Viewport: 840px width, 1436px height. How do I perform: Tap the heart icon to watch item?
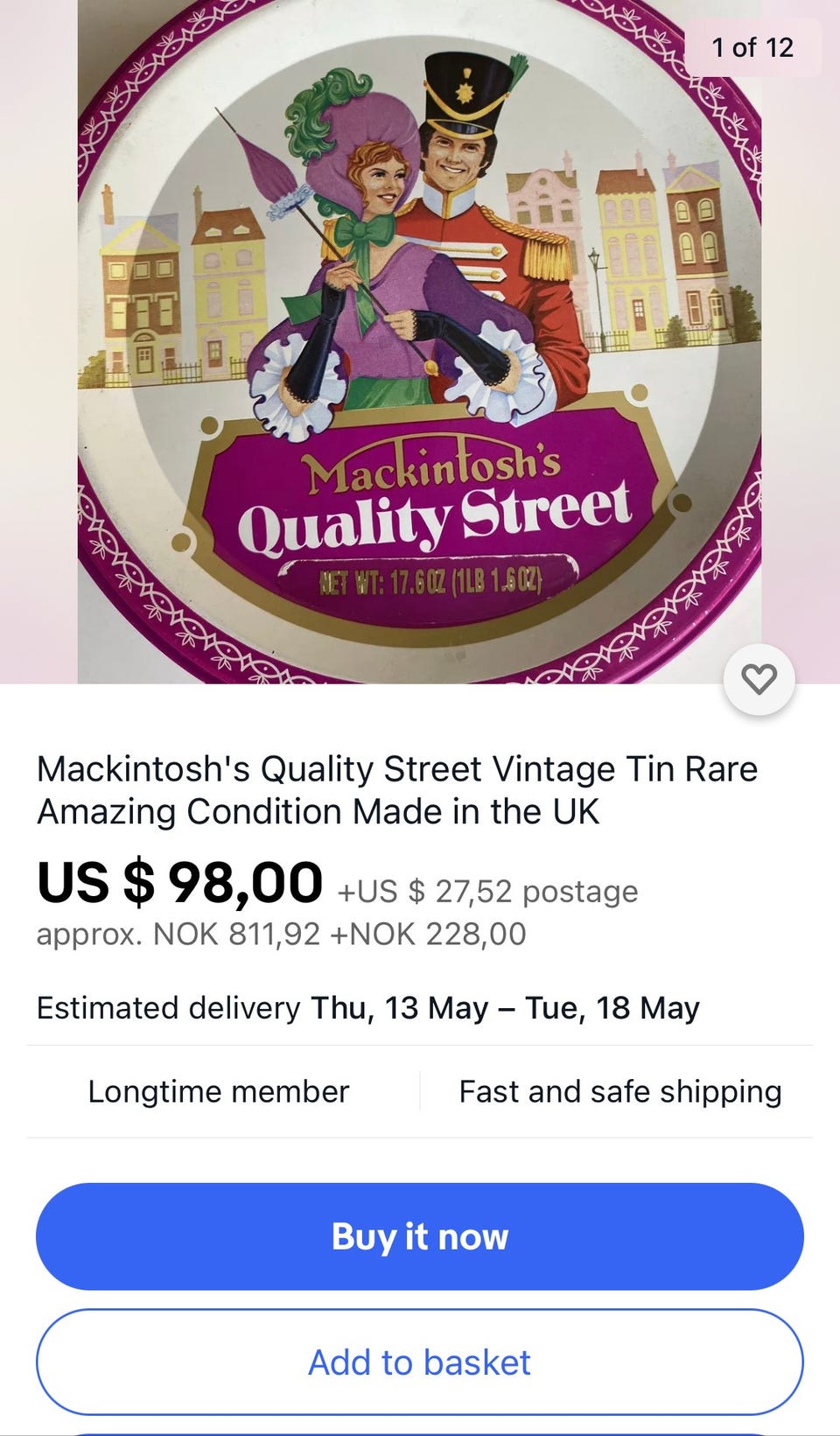759,679
